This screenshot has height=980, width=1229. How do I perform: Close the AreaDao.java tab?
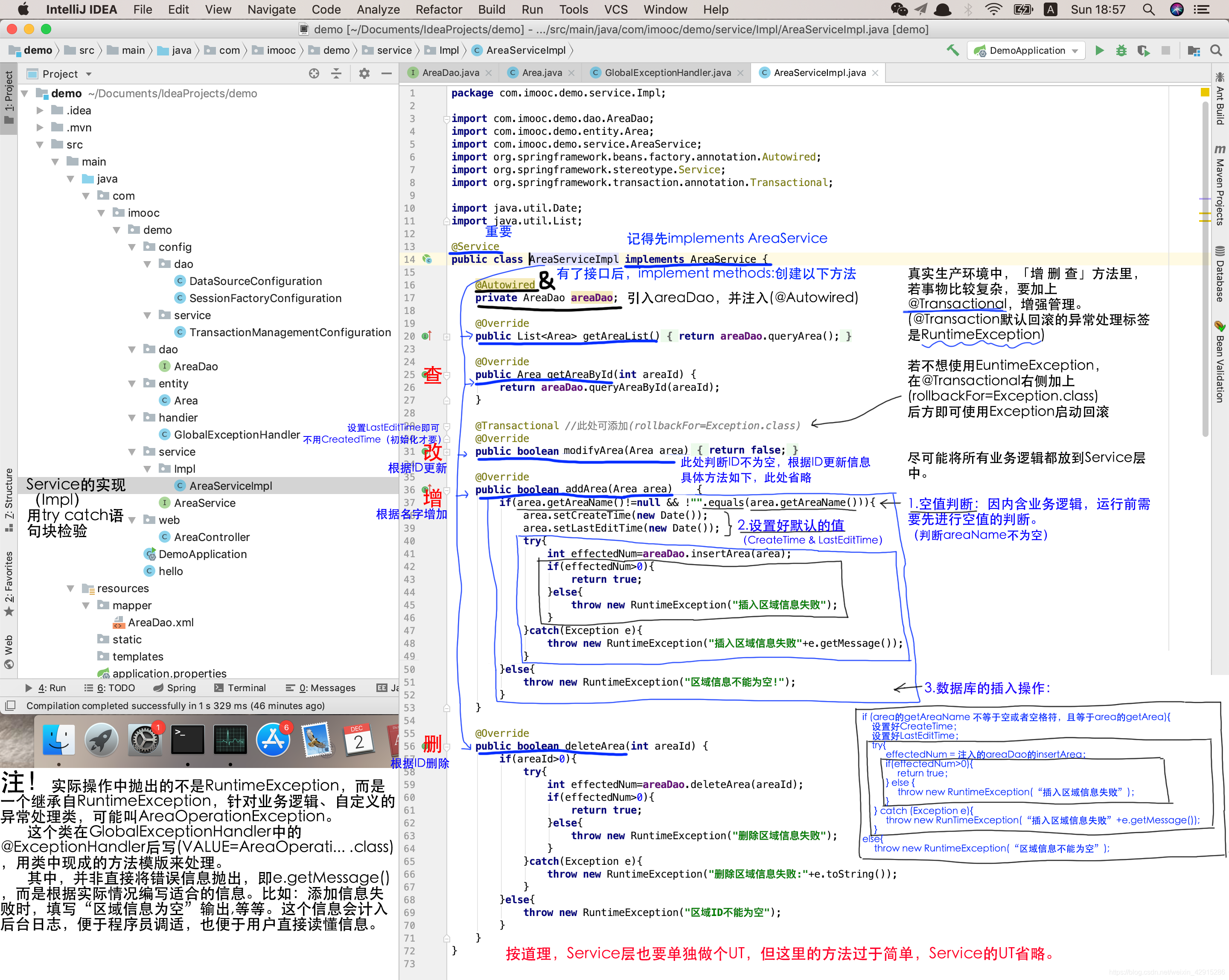click(489, 73)
